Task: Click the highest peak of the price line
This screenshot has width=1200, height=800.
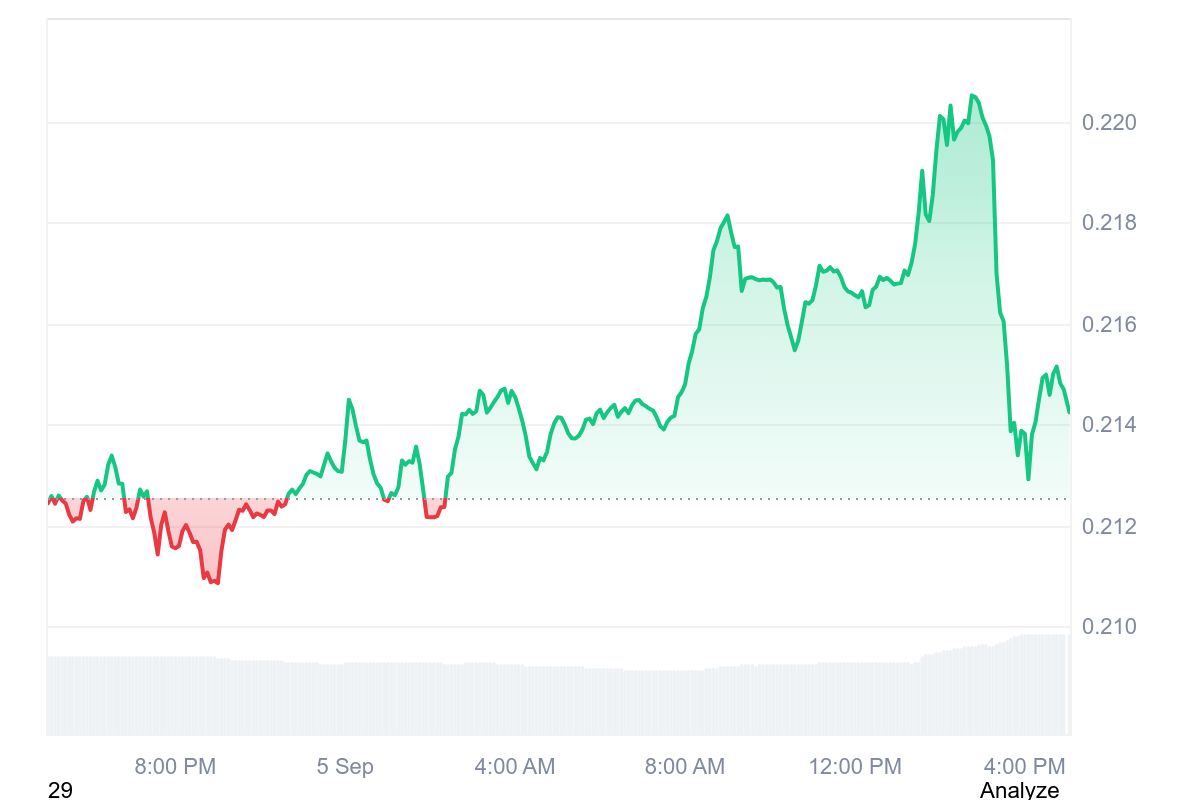Action: click(973, 96)
